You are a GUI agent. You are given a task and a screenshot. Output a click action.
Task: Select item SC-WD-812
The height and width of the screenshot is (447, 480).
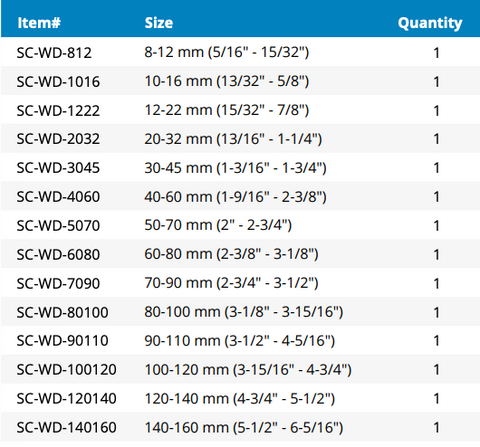[54, 53]
